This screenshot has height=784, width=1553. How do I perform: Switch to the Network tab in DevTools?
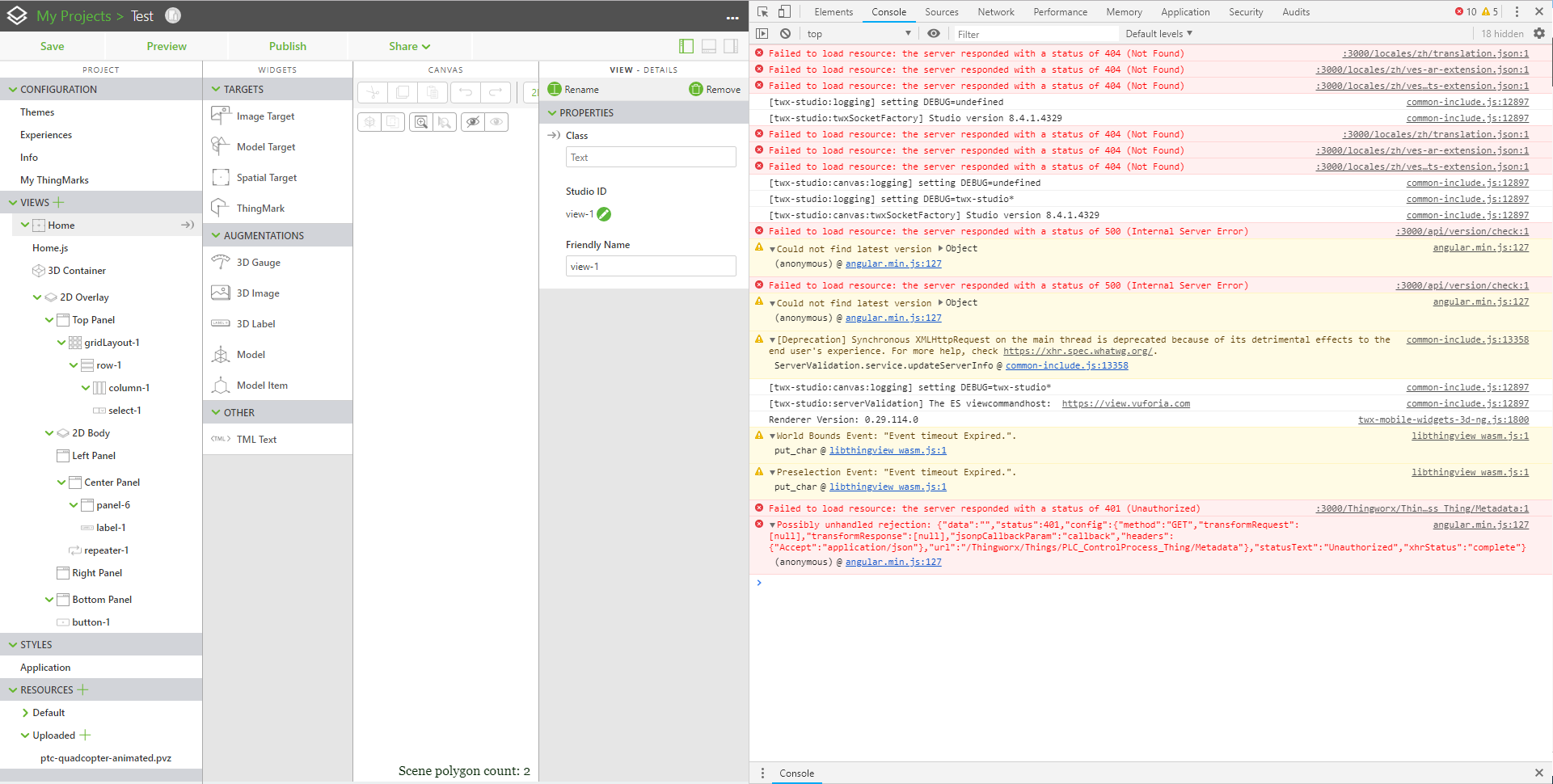995,11
